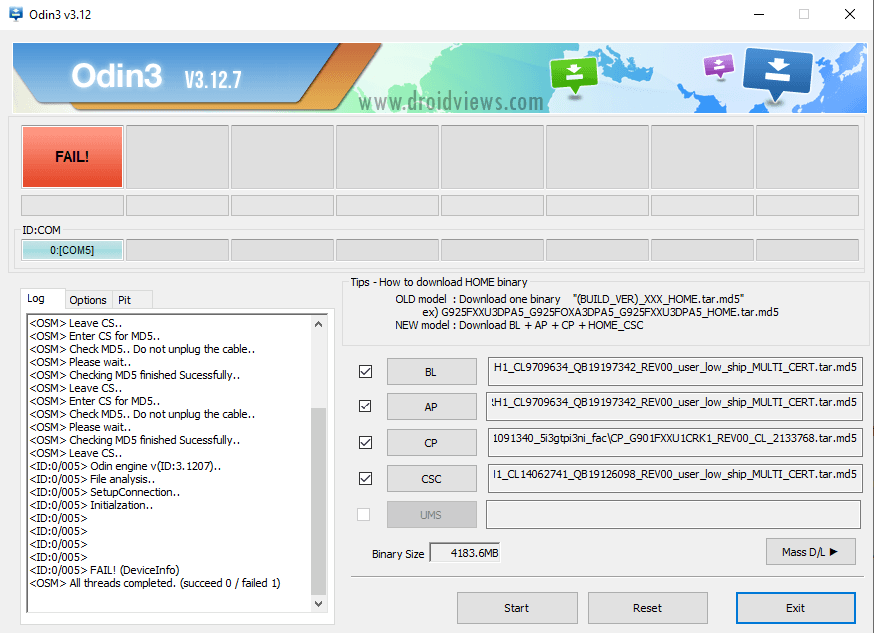Image resolution: width=874 pixels, height=633 pixels.
Task: Click the 'File analysis..' log line
Action: [x=92, y=479]
